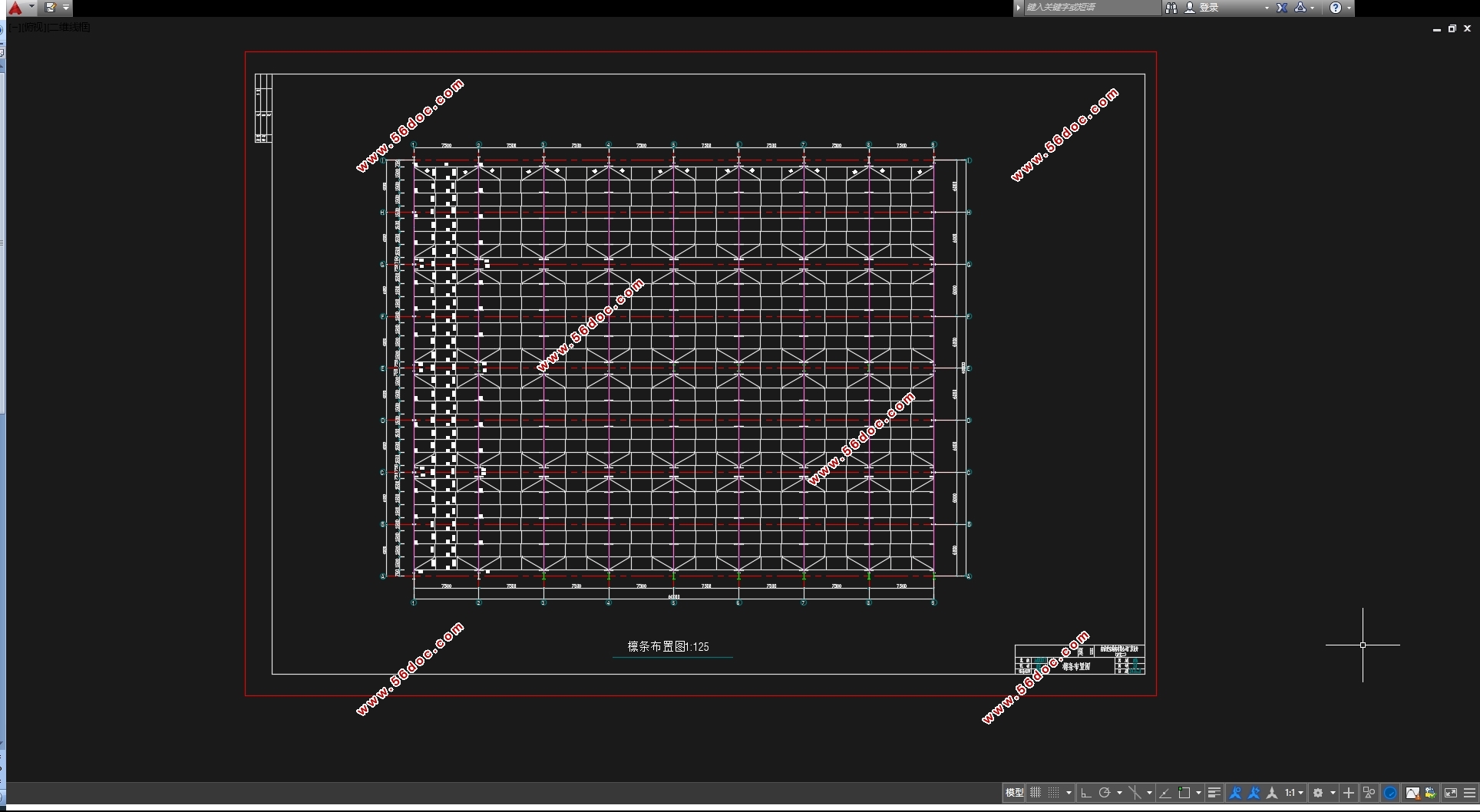Expand the Help dropdown arrow
This screenshot has width=1480, height=812.
coord(1349,8)
